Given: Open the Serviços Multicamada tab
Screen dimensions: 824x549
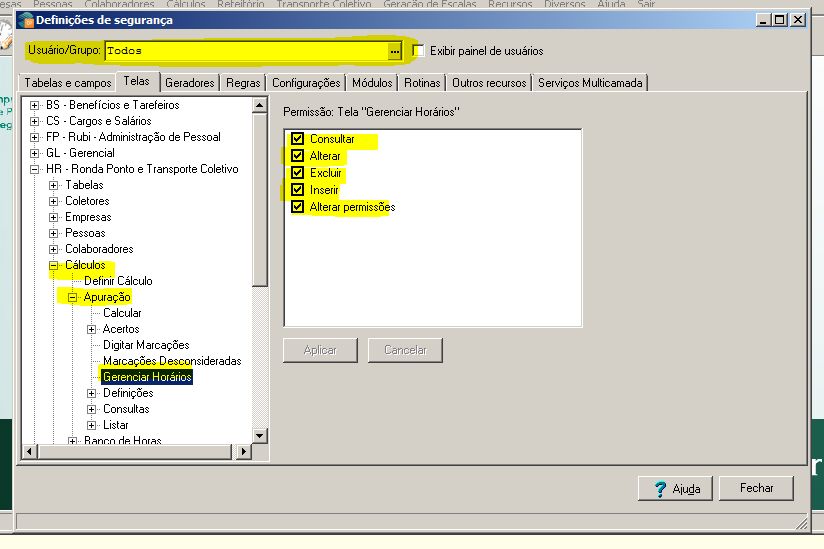Looking at the screenshot, I should tap(590, 83).
